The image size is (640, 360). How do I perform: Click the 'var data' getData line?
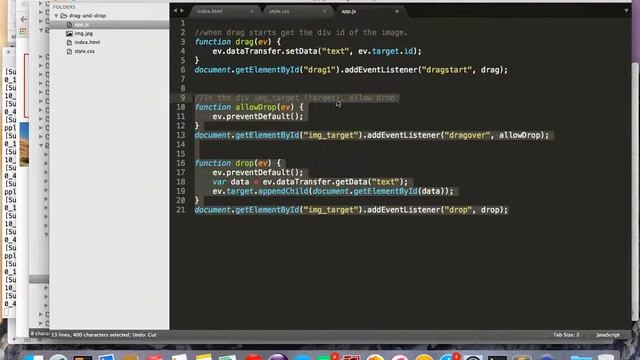310,182
